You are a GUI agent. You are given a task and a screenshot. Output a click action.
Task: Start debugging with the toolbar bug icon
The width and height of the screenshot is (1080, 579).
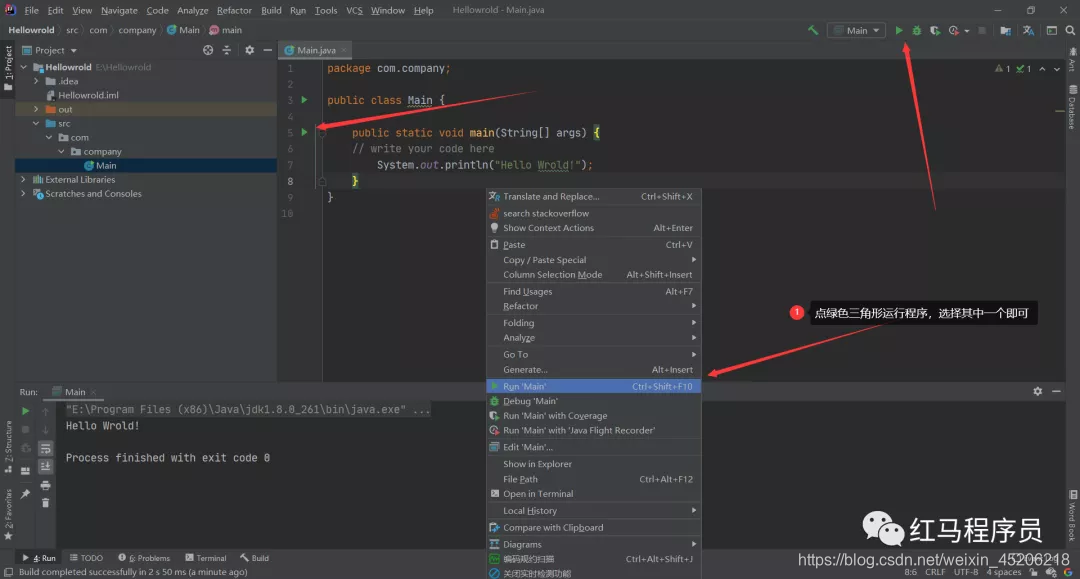pyautogui.click(x=917, y=30)
